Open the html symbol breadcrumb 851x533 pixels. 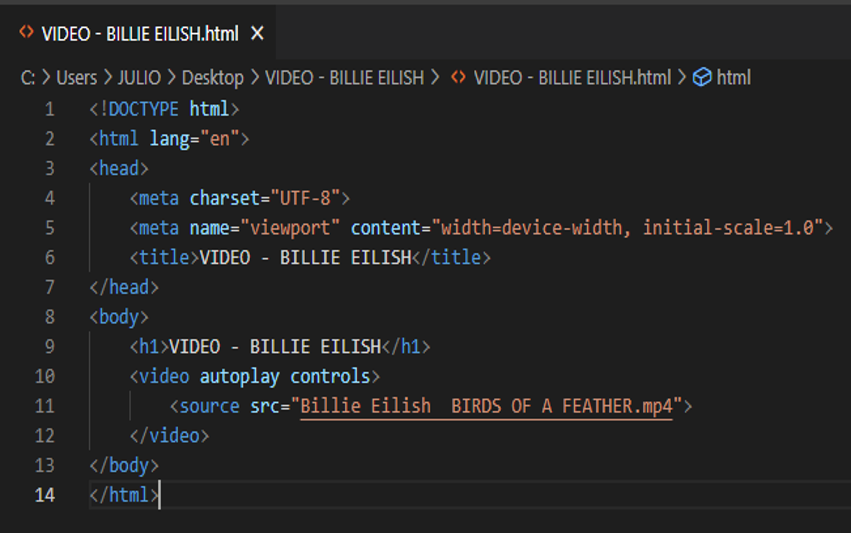coord(734,78)
